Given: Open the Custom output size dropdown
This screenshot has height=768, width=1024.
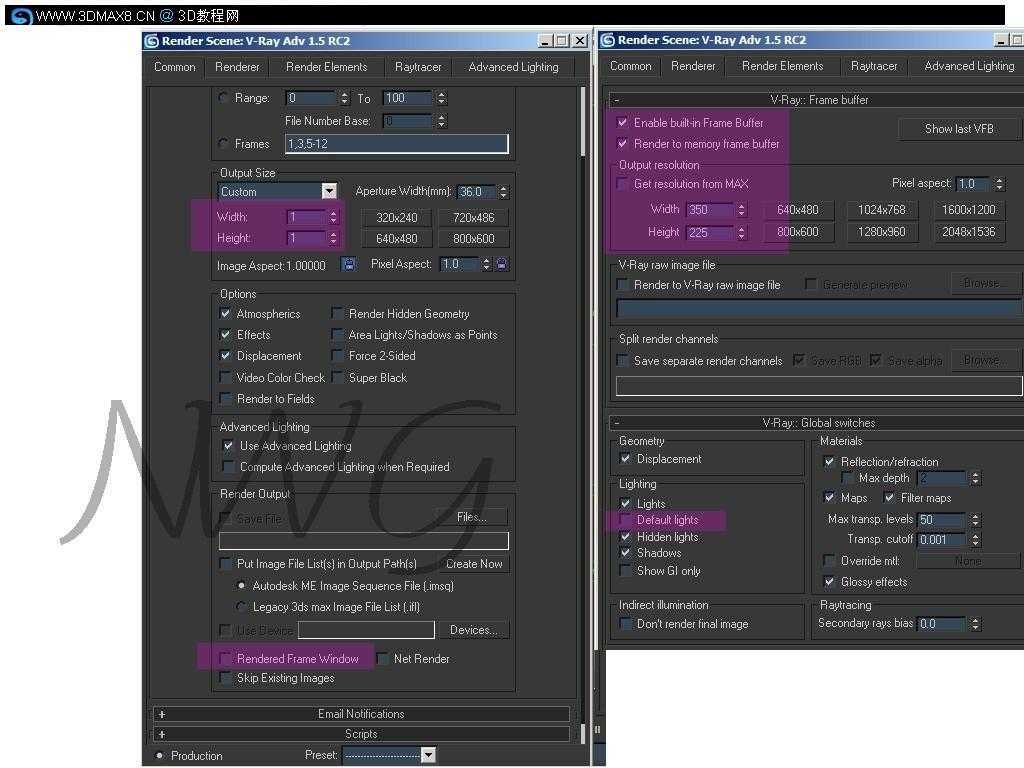Looking at the screenshot, I should pos(329,191).
